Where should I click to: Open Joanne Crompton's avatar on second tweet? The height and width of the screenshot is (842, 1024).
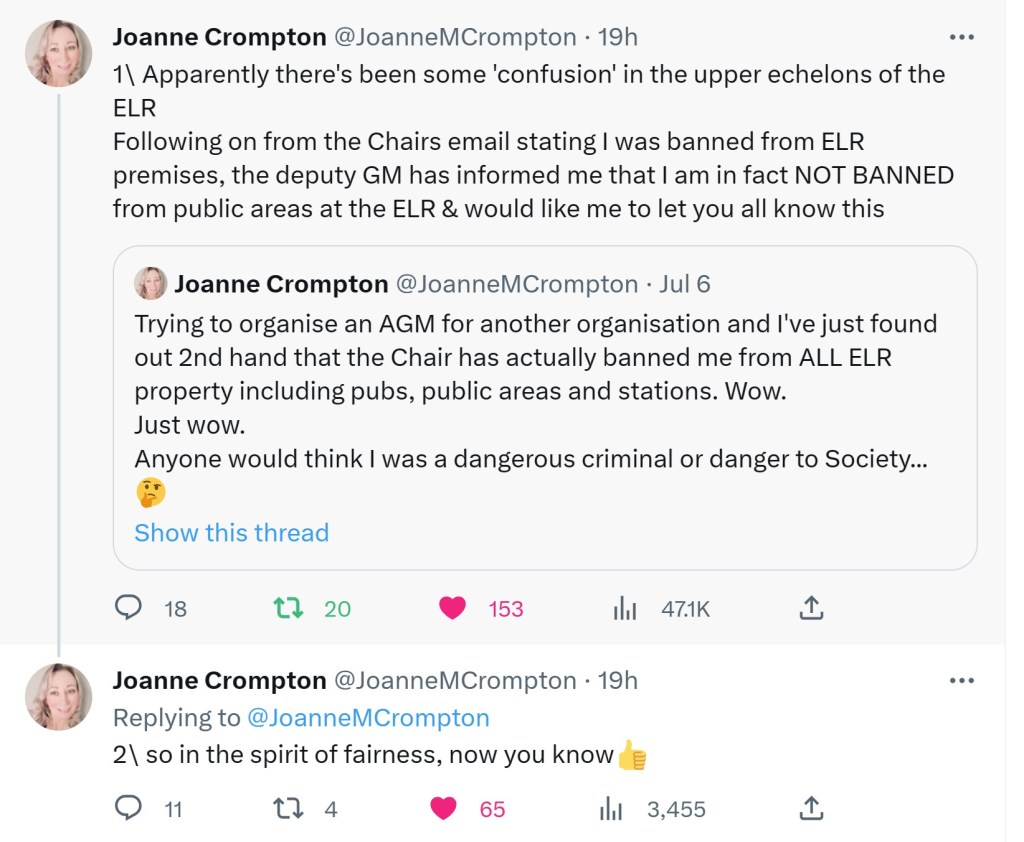(x=59, y=697)
